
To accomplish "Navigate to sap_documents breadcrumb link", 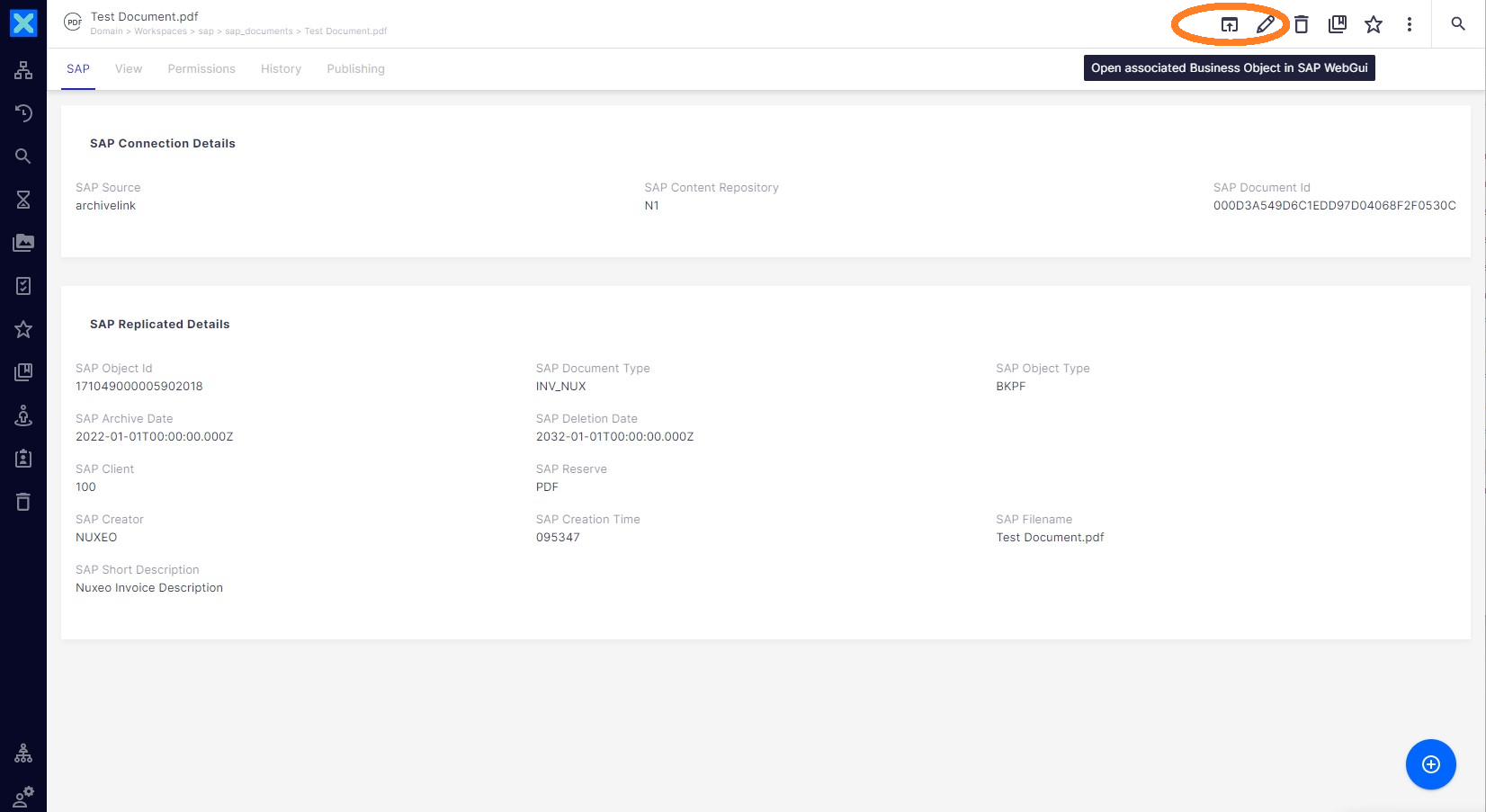I will [x=259, y=31].
